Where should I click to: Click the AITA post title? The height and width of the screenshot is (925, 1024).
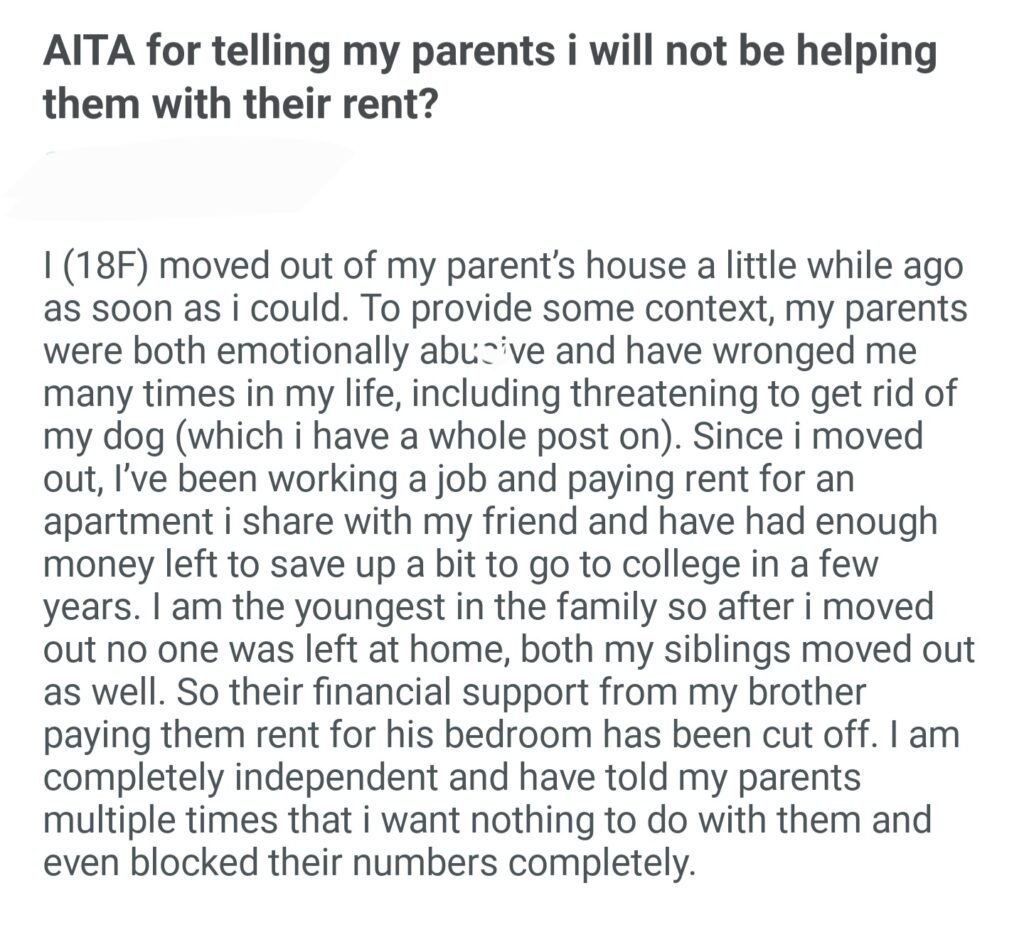pyautogui.click(x=490, y=76)
